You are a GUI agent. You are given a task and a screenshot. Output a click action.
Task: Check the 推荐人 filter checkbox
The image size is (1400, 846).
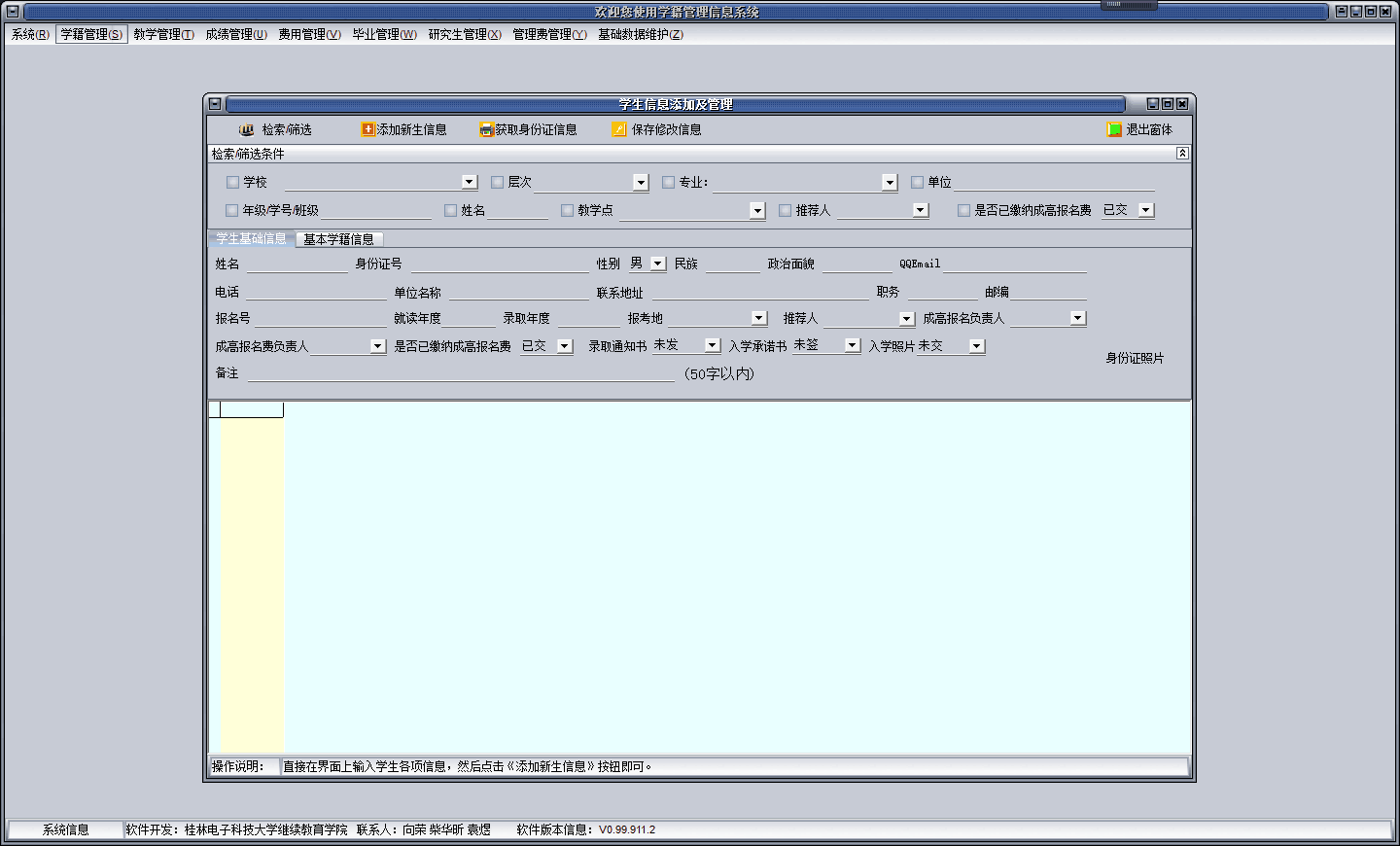785,210
